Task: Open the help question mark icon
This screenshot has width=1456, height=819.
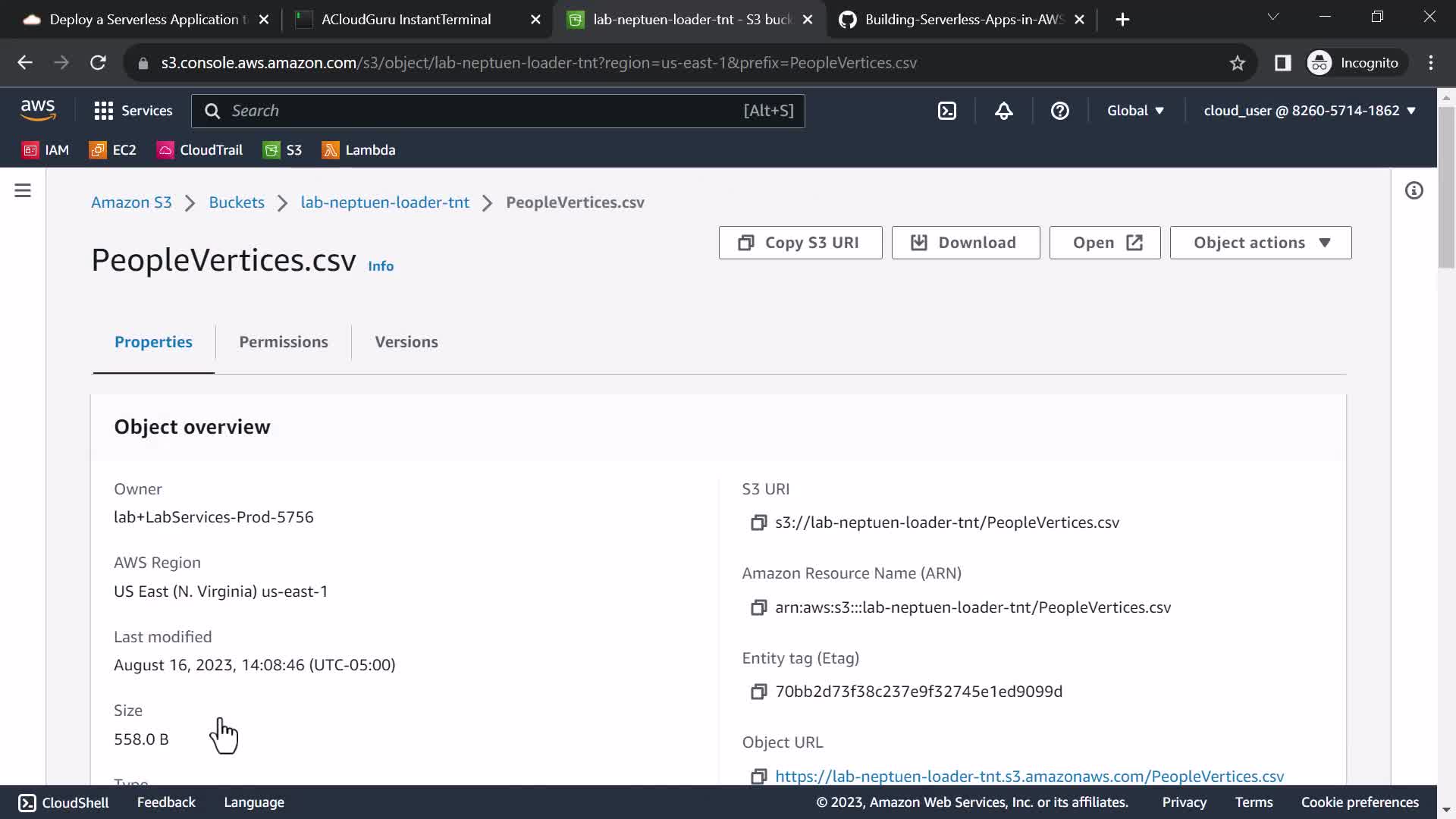Action: (x=1059, y=111)
